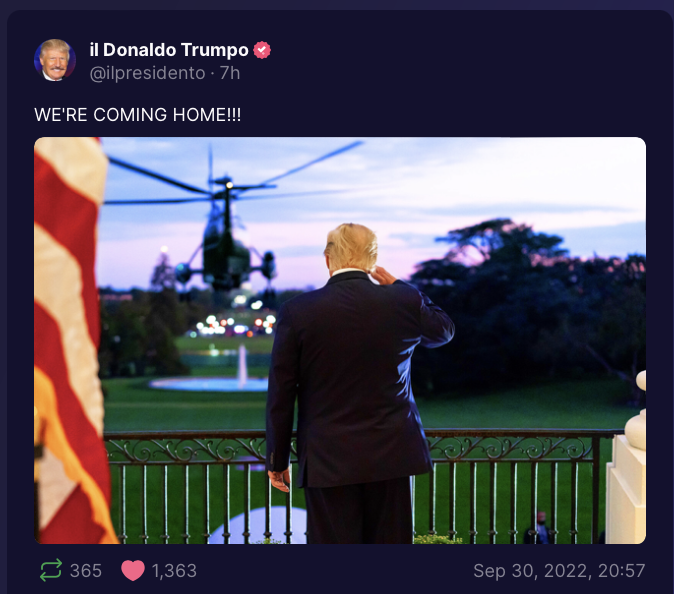Open the 365 reposts count
The image size is (674, 594).
86,571
